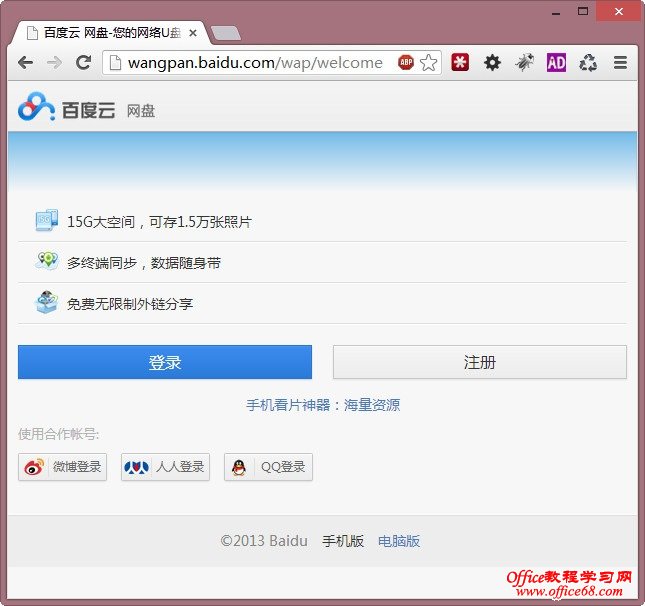
Task: Click the 注册 register button
Action: pyautogui.click(x=480, y=362)
